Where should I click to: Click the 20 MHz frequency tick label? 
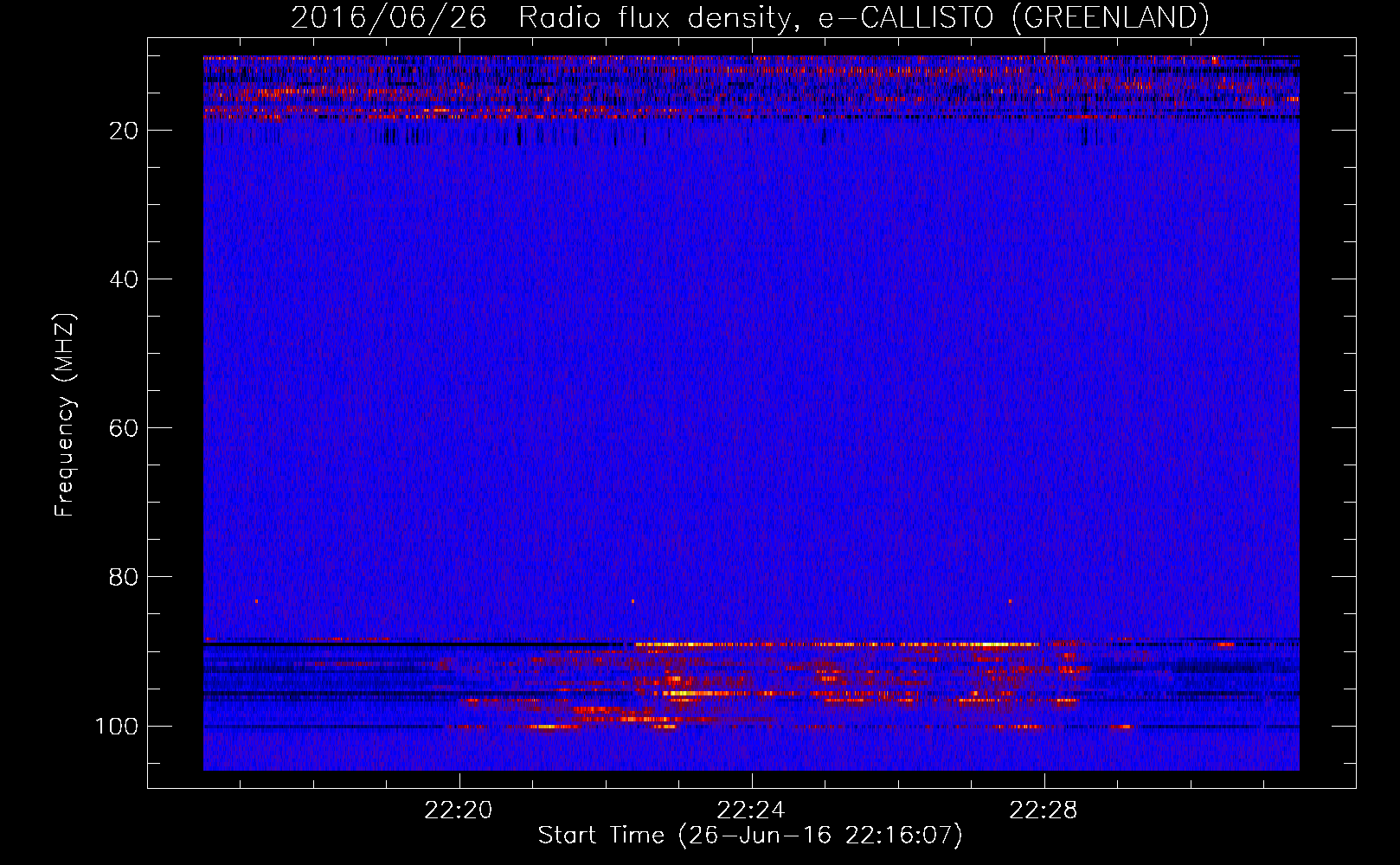point(125,131)
